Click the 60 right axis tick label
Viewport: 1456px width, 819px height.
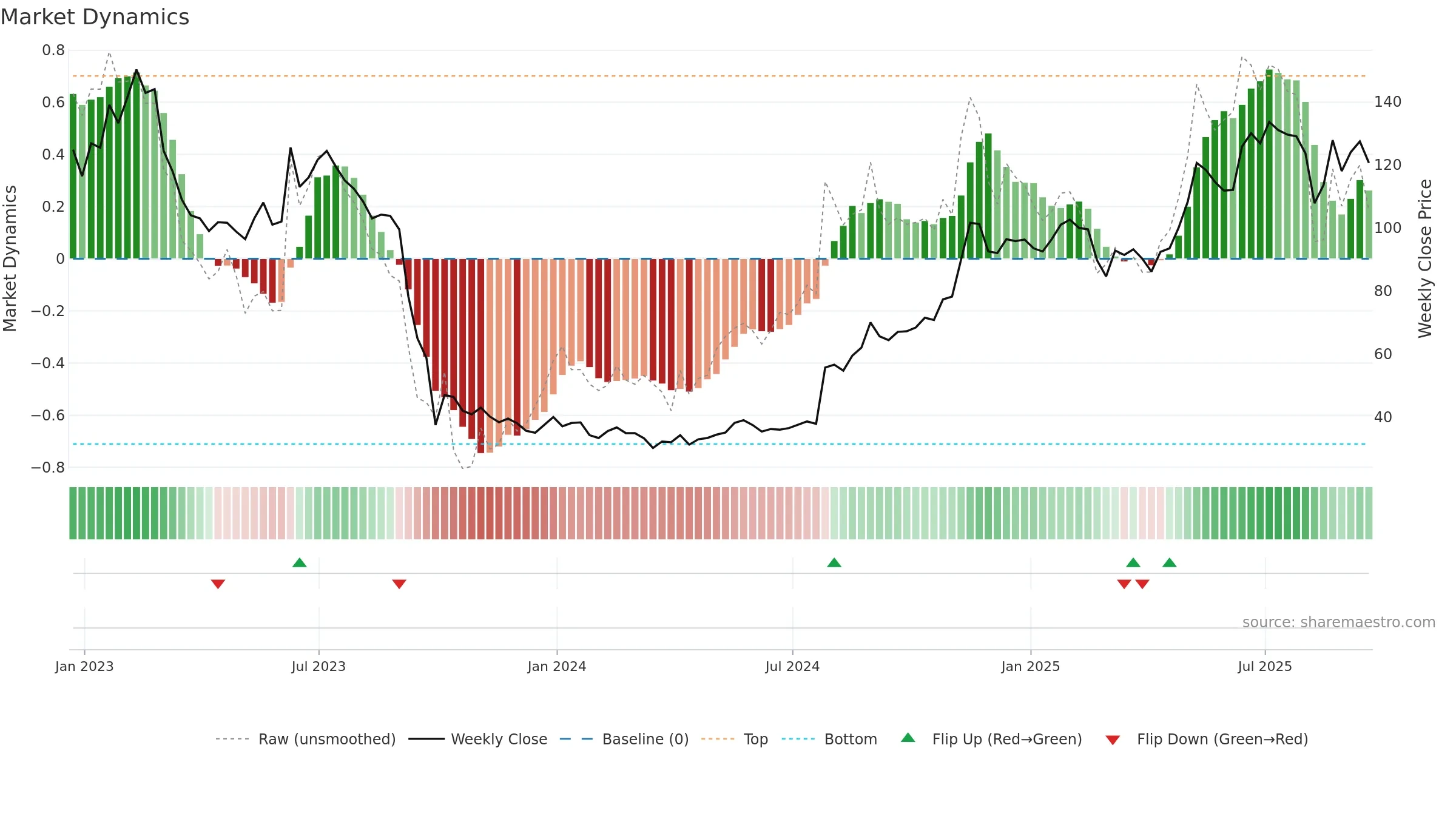pos(1383,354)
